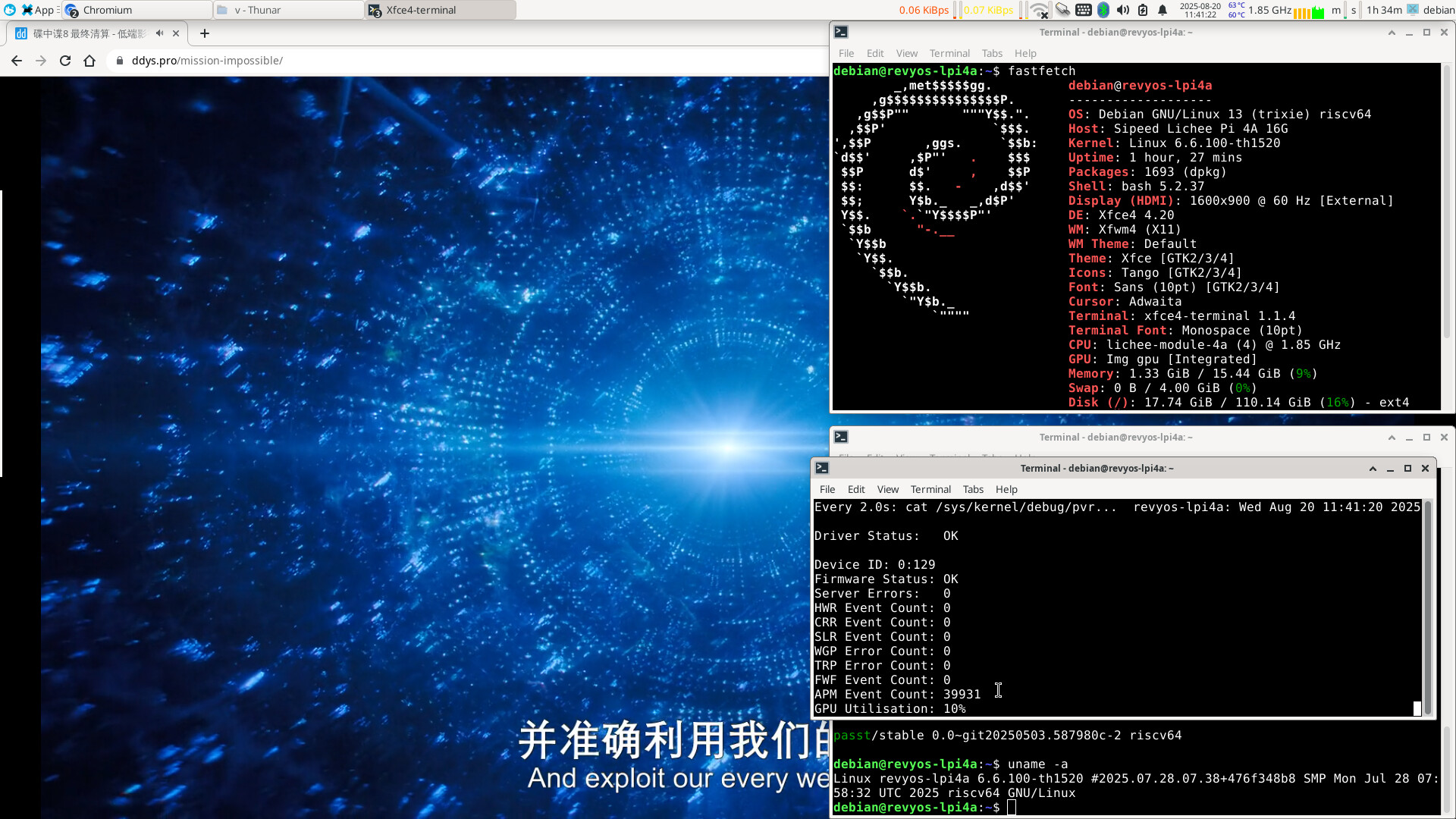
Task: Click the Bluetooth tray icon
Action: click(1103, 10)
